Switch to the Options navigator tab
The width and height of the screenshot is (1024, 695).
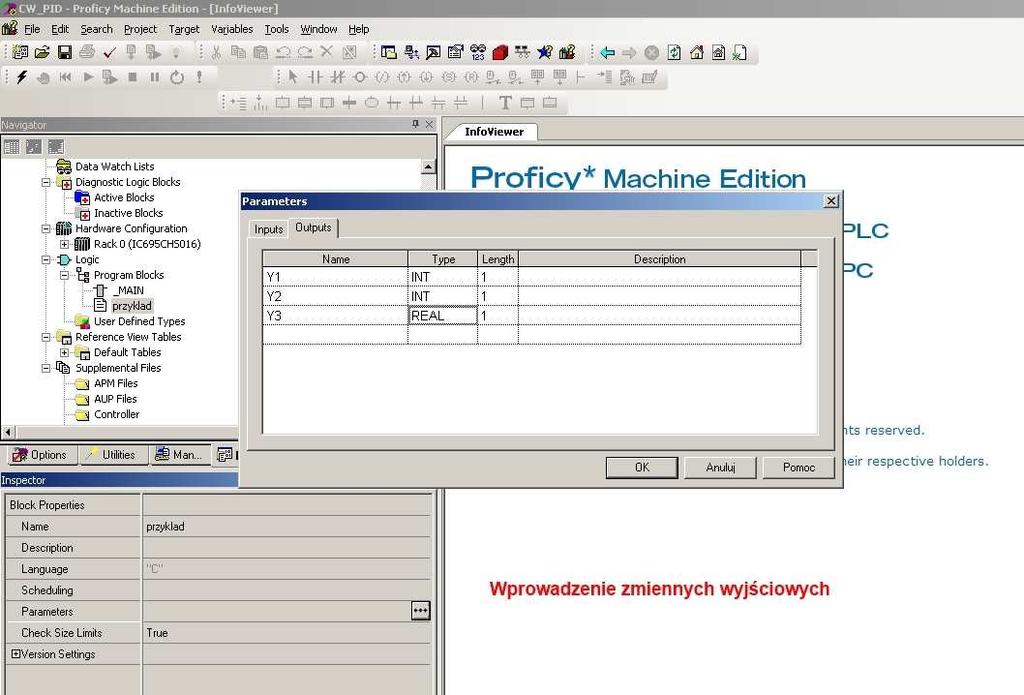(x=40, y=455)
